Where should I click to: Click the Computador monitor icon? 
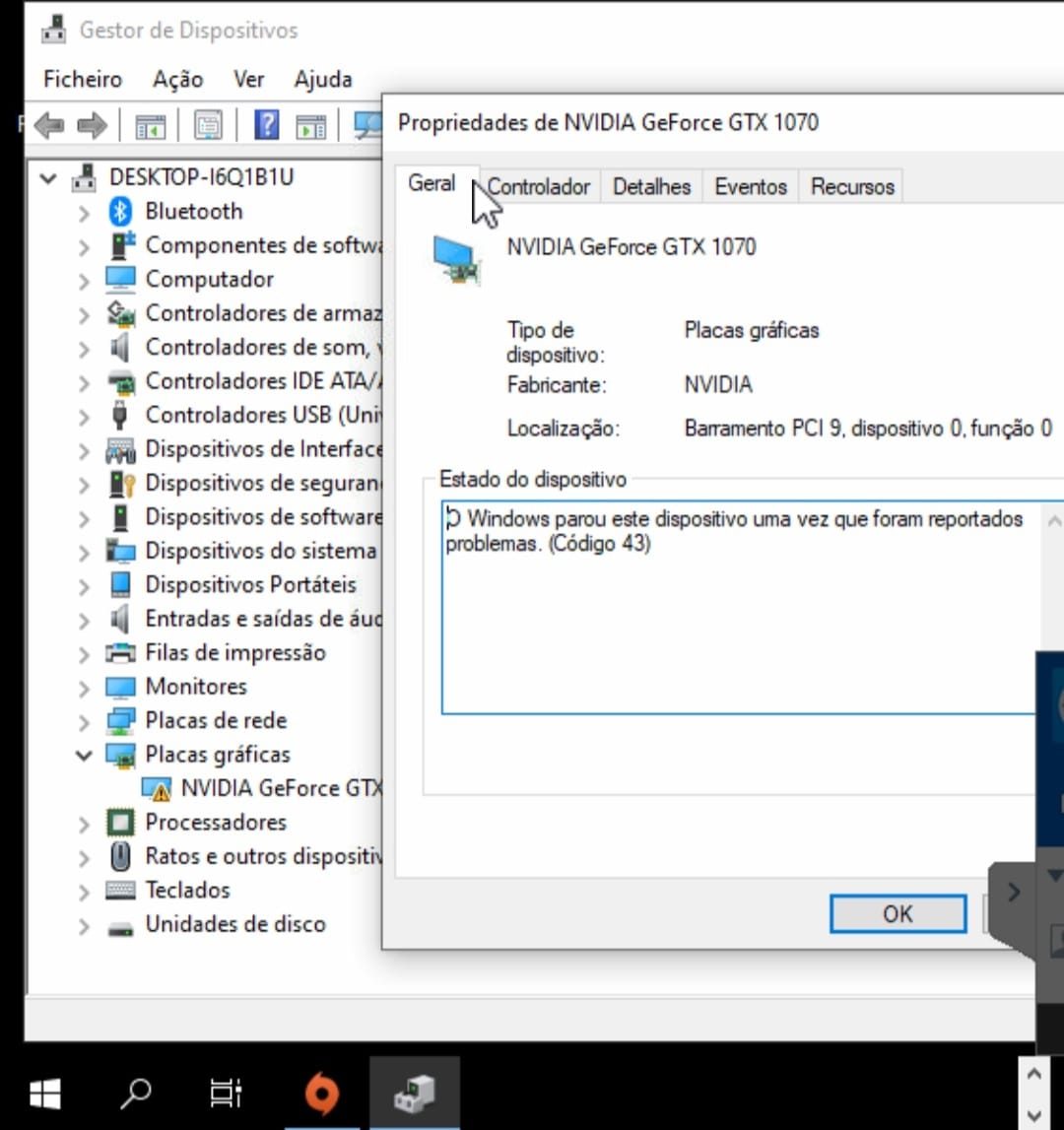(120, 280)
